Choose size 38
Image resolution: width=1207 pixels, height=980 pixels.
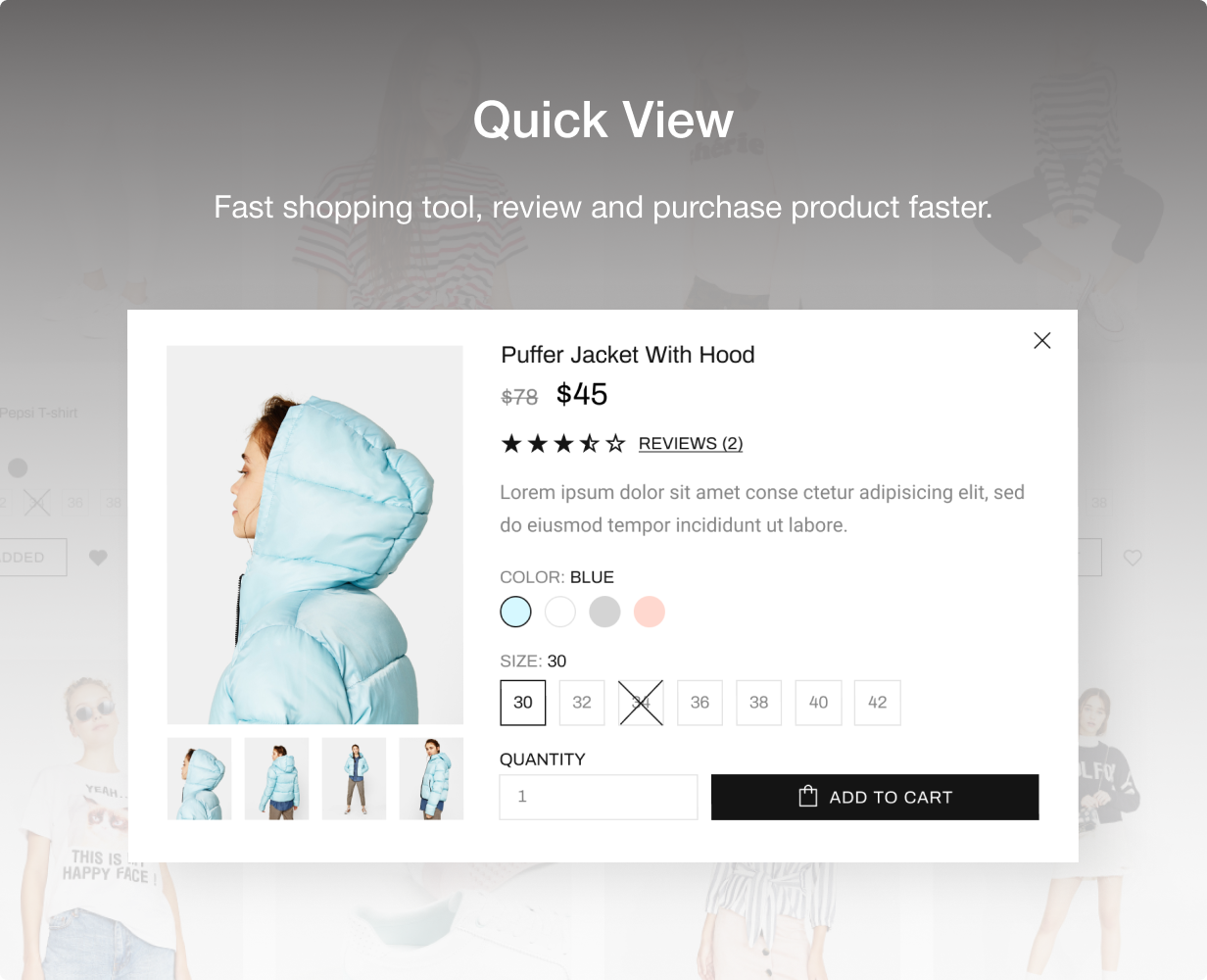click(759, 703)
